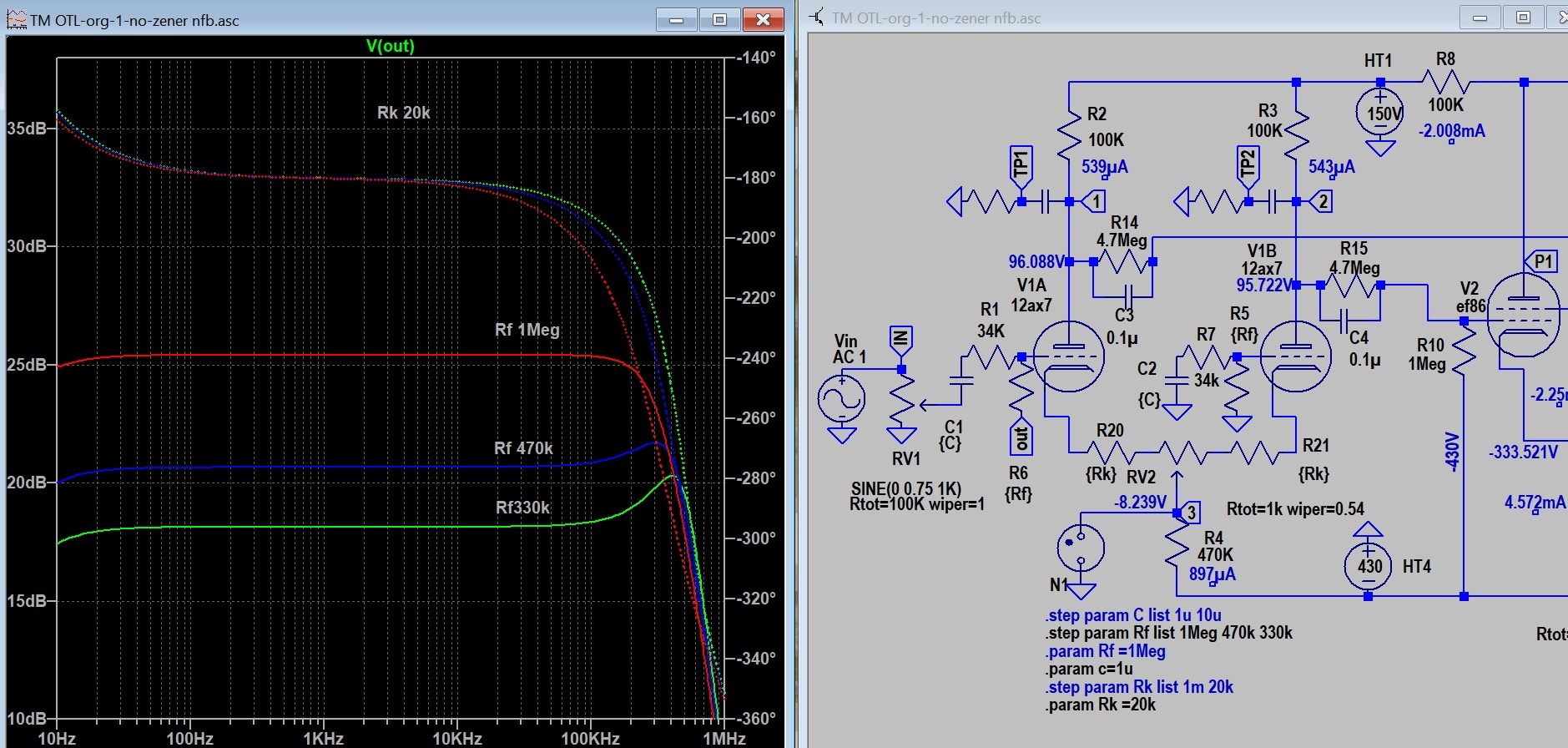Click the 539µA current label
This screenshot has height=748, width=1568.
click(x=1105, y=167)
